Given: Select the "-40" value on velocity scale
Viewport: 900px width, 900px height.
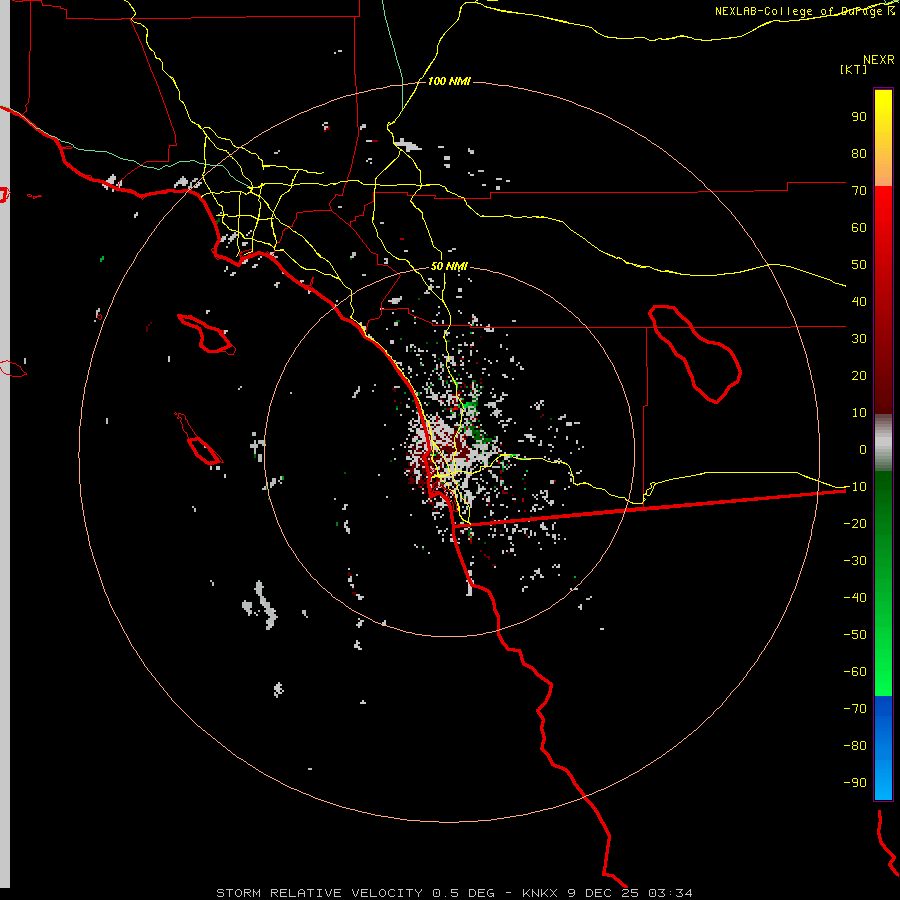Looking at the screenshot, I should (855, 598).
